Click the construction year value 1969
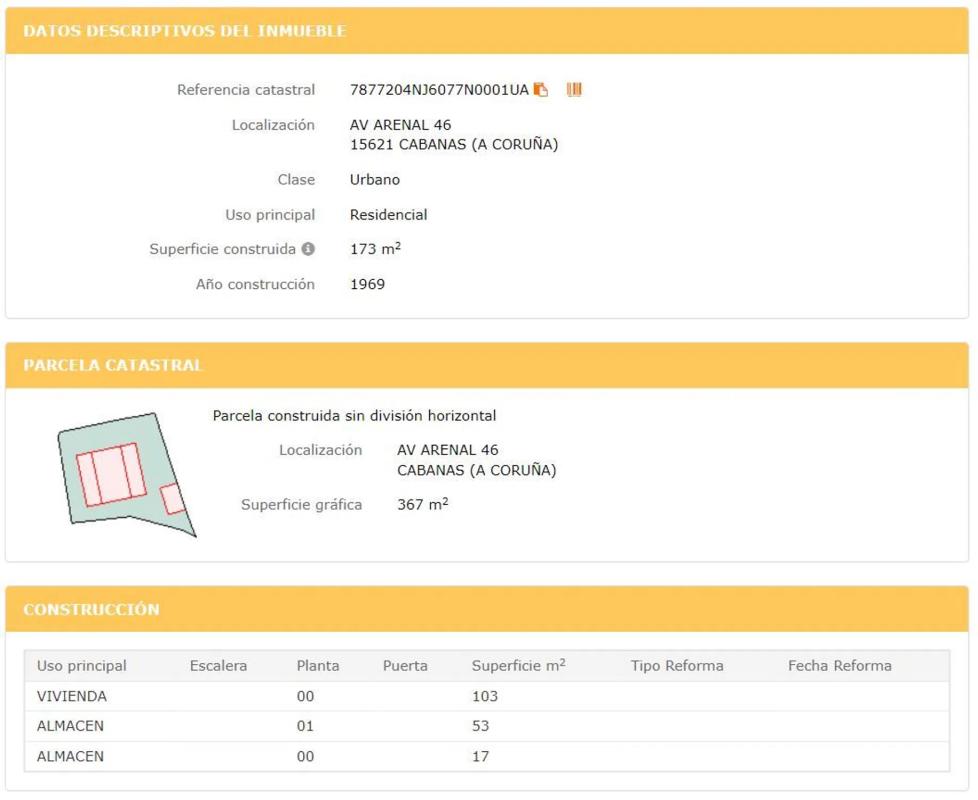The height and width of the screenshot is (800, 978). pos(367,285)
